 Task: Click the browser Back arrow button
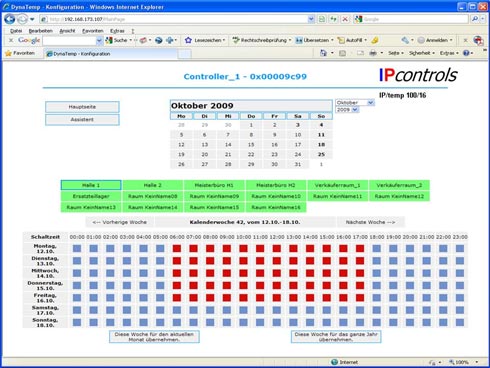(x=9, y=19)
